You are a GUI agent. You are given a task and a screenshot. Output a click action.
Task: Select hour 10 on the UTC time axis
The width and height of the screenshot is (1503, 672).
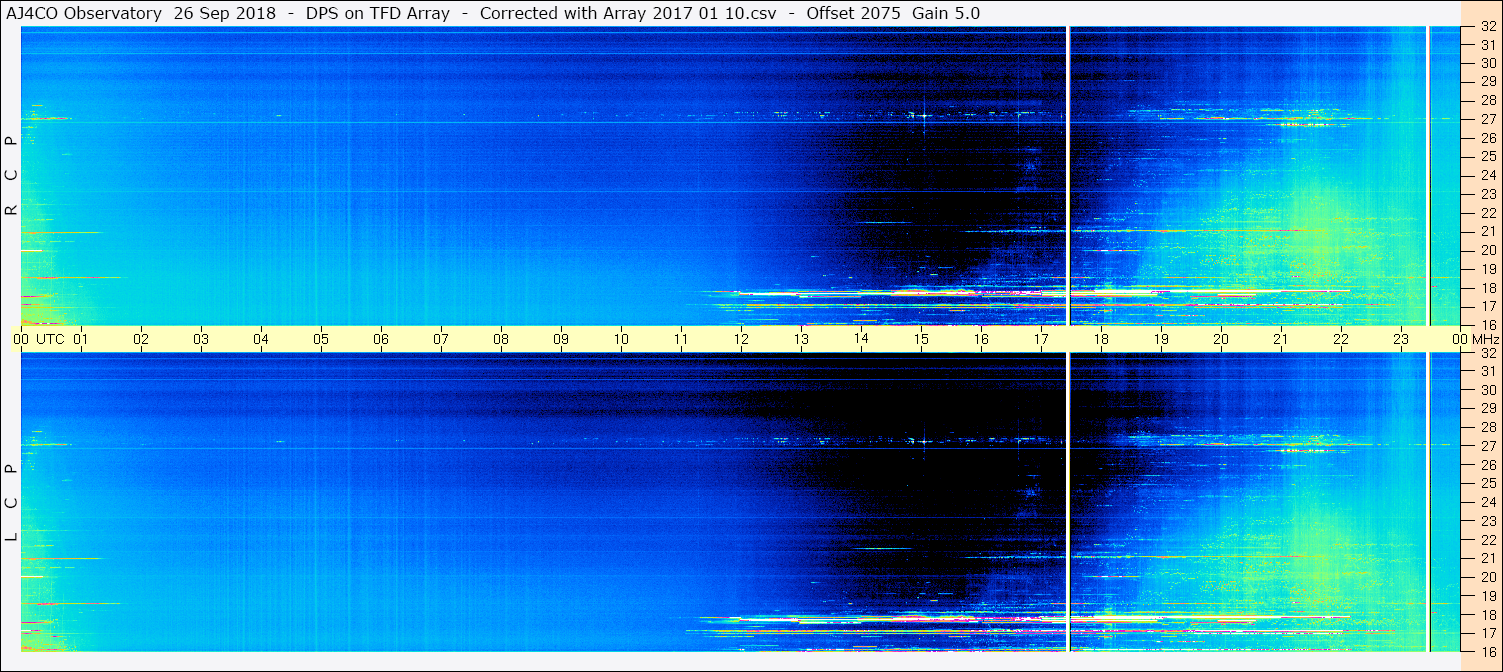click(621, 339)
